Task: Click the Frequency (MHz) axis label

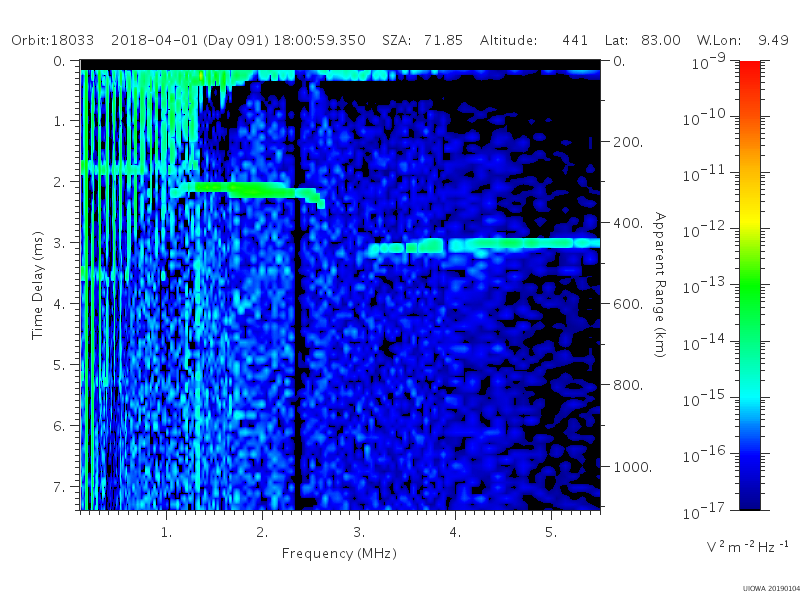Action: pyautogui.click(x=339, y=553)
